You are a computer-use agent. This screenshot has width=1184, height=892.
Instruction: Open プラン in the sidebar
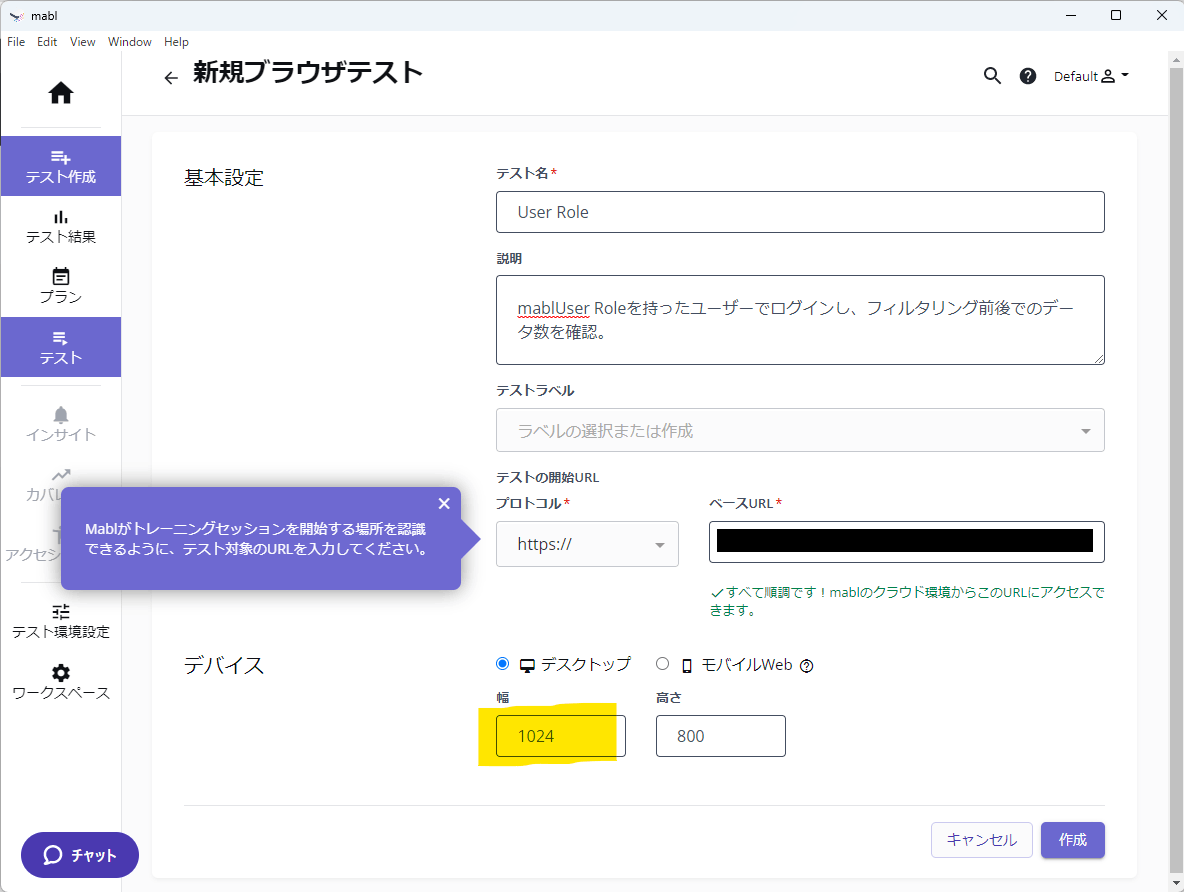pyautogui.click(x=60, y=286)
